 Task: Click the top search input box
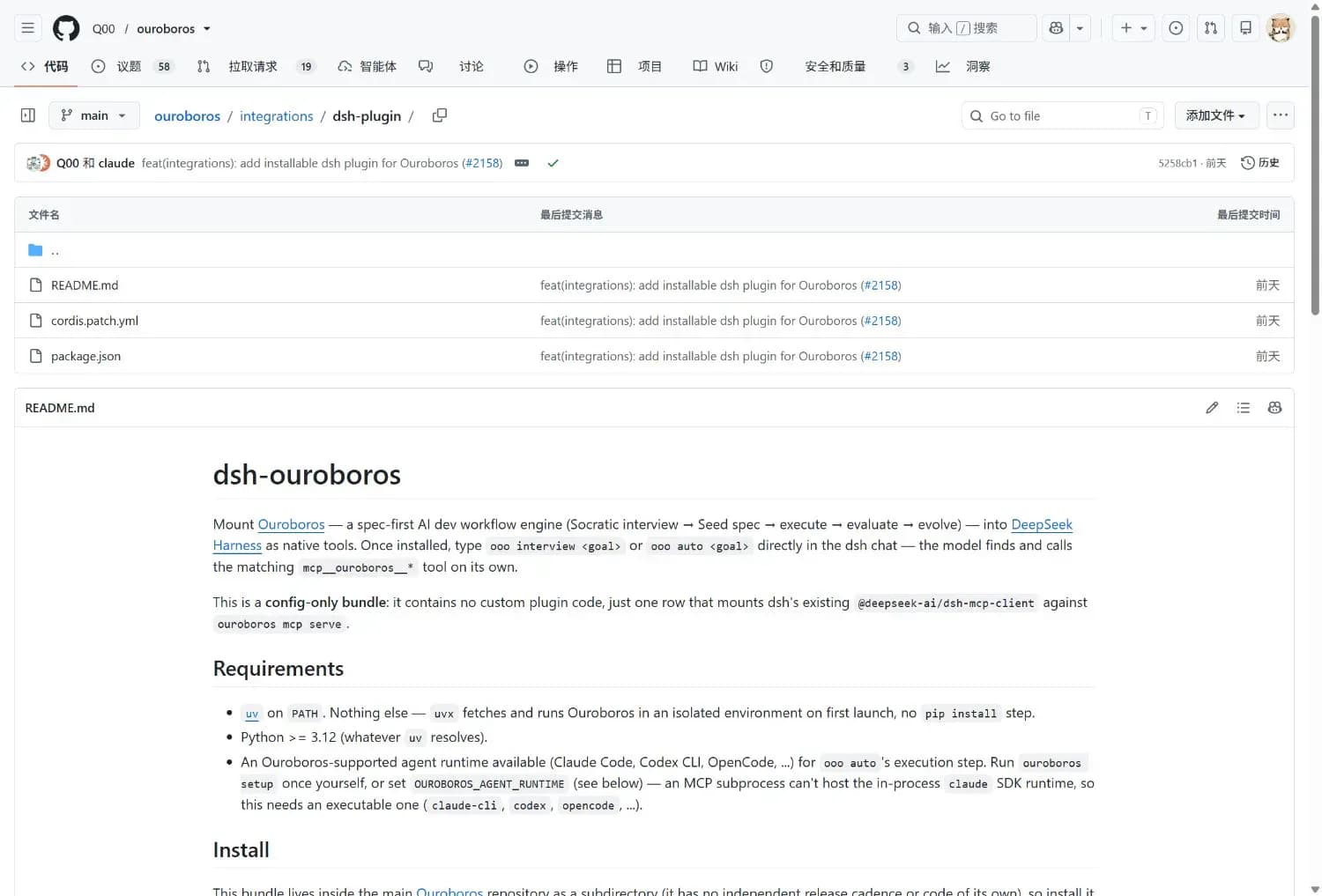(966, 28)
